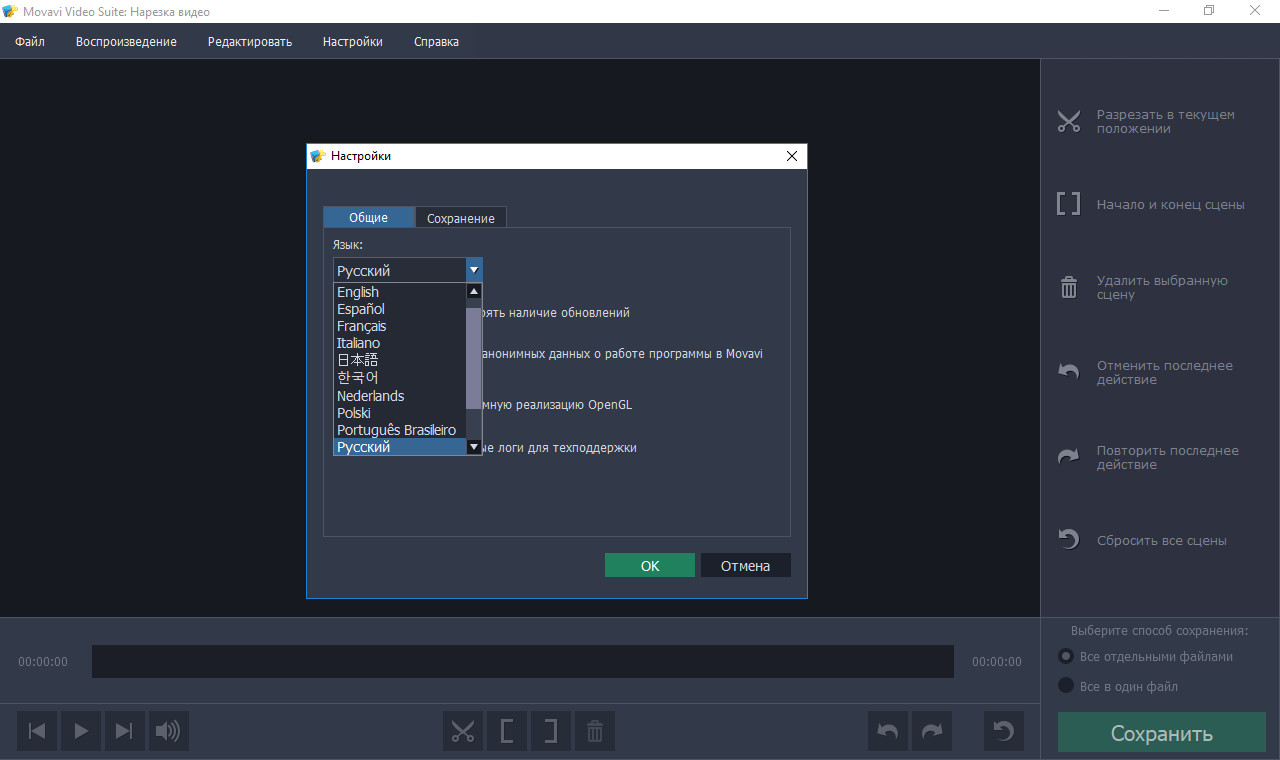The image size is (1280, 760).
Task: Confirm settings with the OK button
Action: pos(650,566)
